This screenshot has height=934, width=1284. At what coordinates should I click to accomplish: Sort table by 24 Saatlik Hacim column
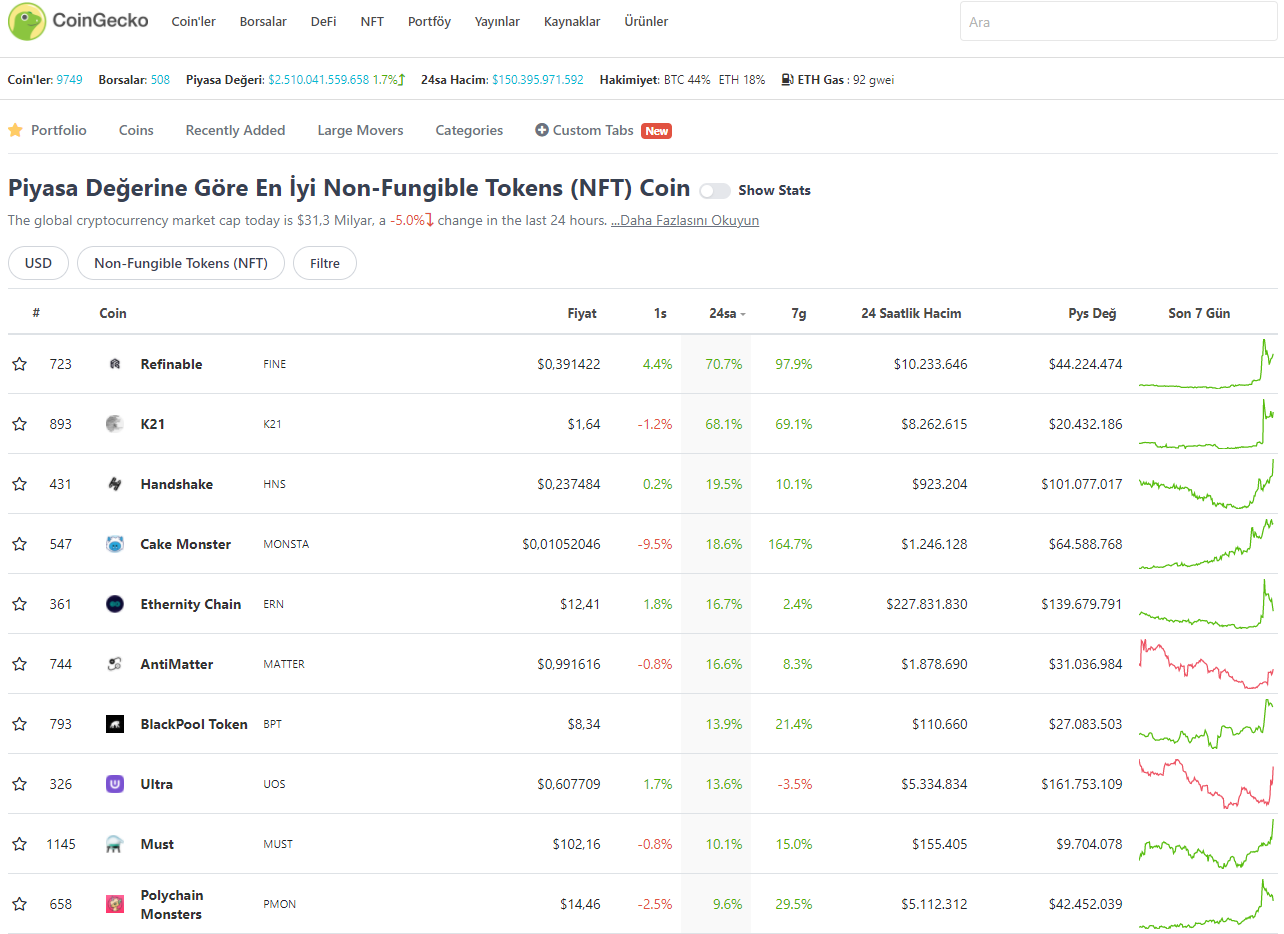911,313
